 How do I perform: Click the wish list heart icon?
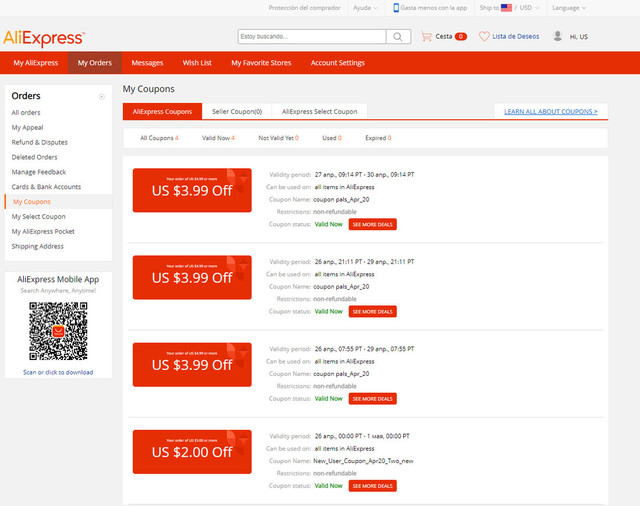pyautogui.click(x=484, y=36)
